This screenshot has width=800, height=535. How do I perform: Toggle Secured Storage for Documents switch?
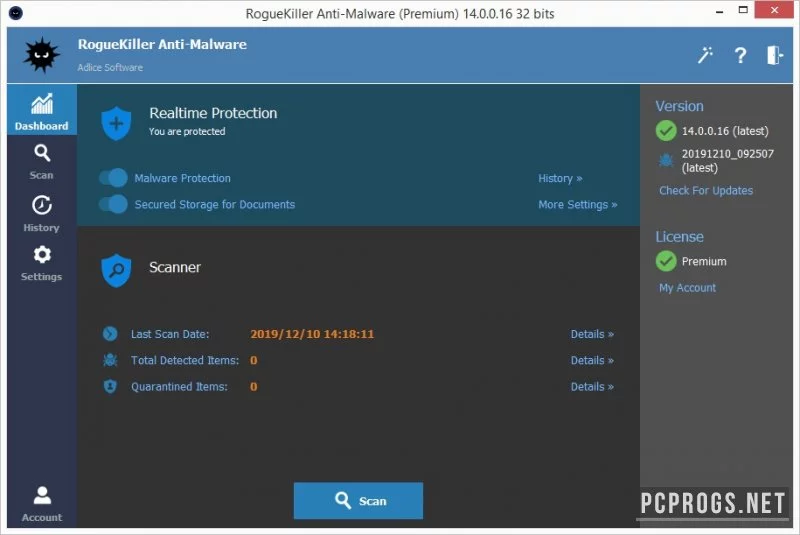coord(113,204)
